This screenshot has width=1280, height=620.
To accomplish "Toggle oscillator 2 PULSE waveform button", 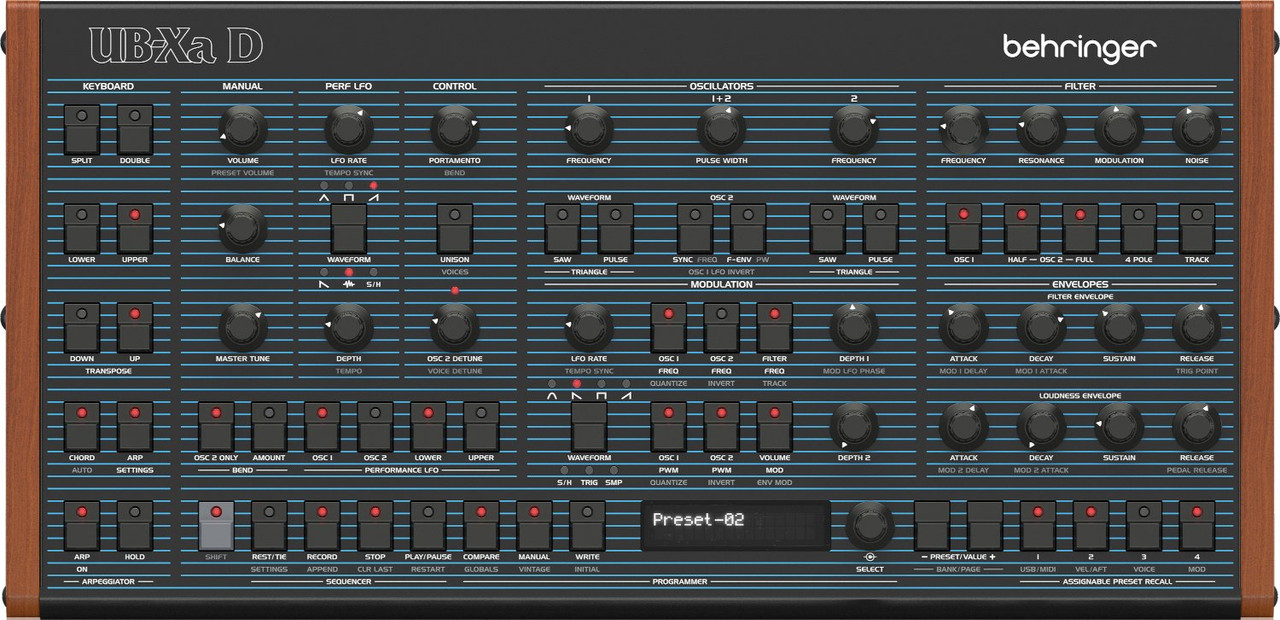I will pos(881,228).
